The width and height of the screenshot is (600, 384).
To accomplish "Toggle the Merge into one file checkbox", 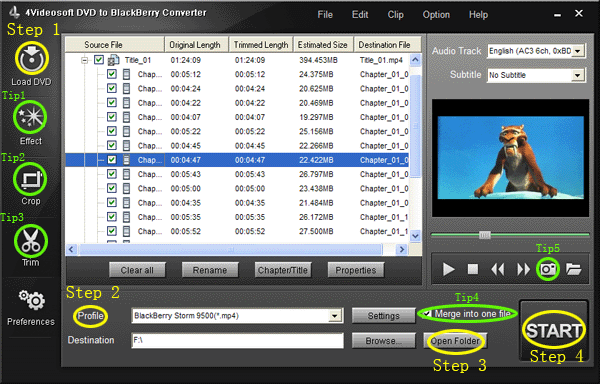I will (427, 314).
